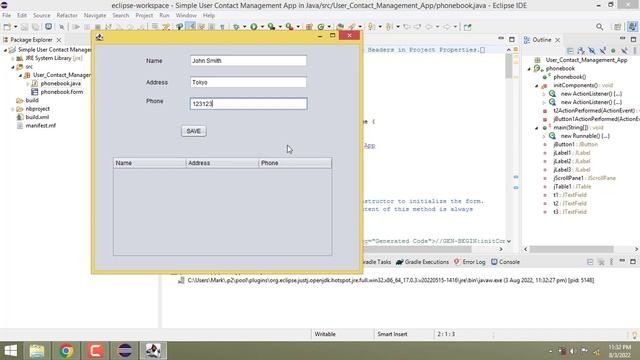Expand the nbproject folder node
Viewport: 640px width, 360px height.
point(12,109)
